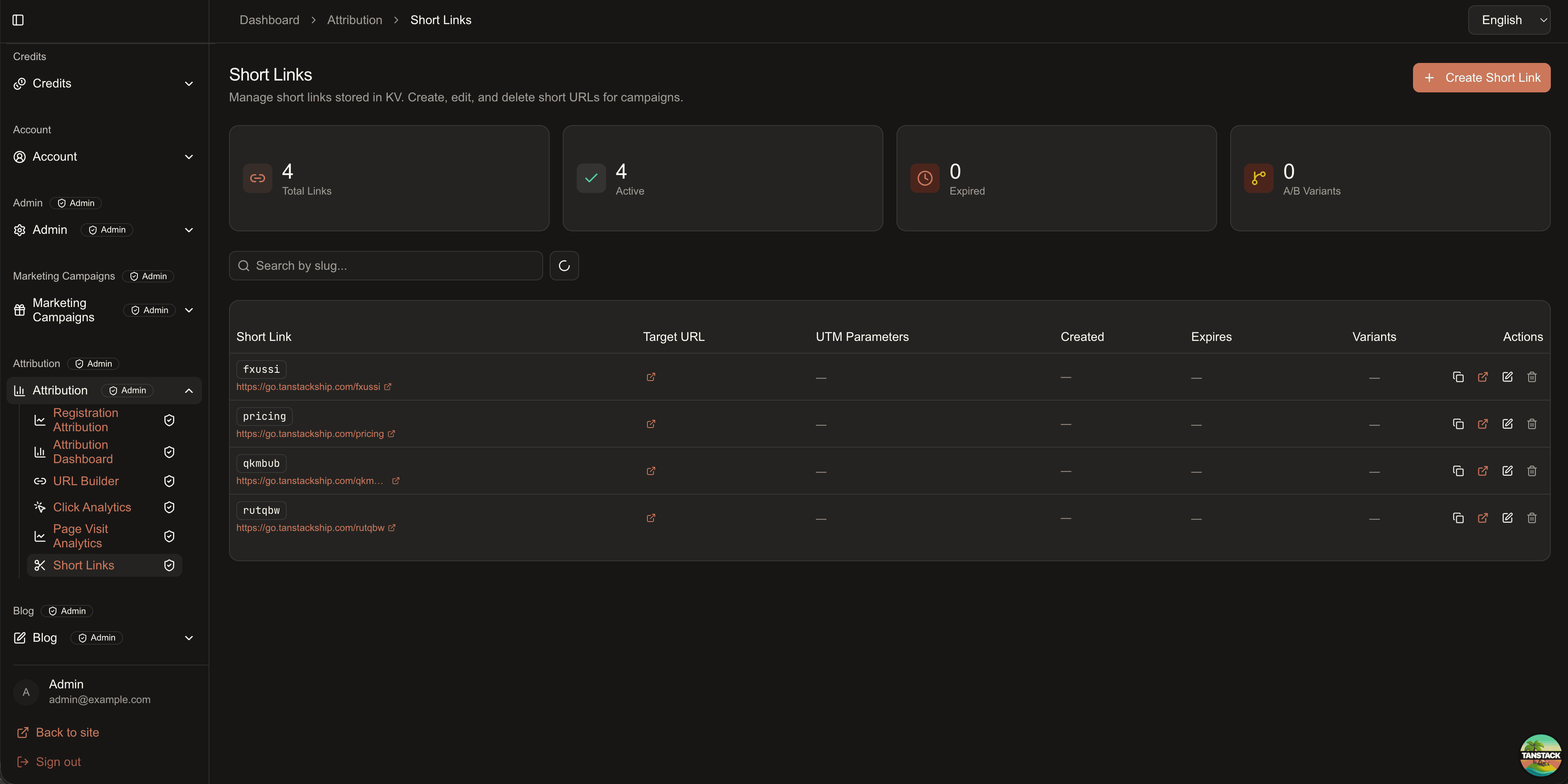Screen dimensions: 1568x784
Task: Collapse the Attribution sidebar section
Action: [x=104, y=390]
